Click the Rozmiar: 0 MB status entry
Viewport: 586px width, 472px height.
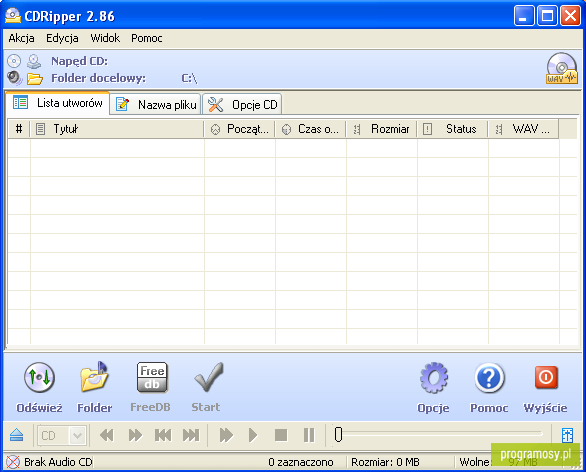click(385, 462)
